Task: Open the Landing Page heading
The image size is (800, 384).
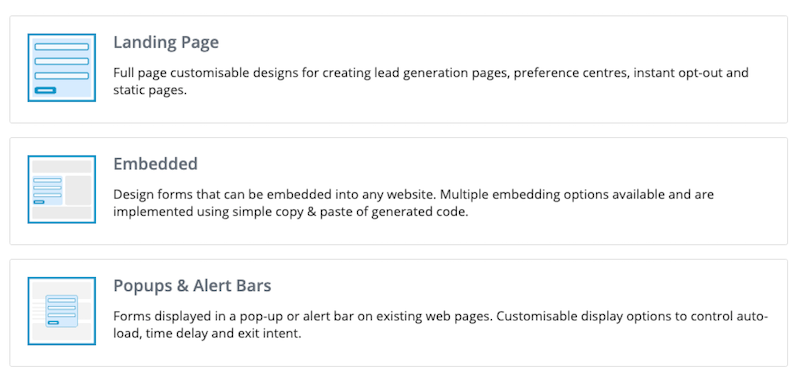Action: click(166, 42)
